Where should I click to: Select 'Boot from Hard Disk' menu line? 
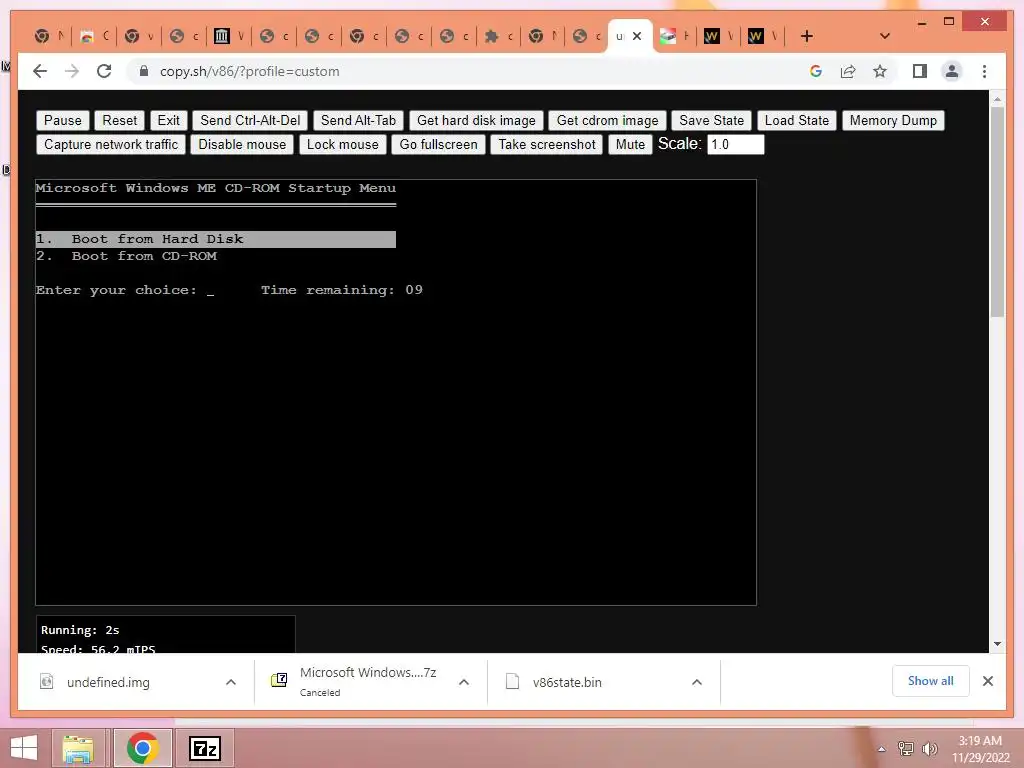pos(216,239)
